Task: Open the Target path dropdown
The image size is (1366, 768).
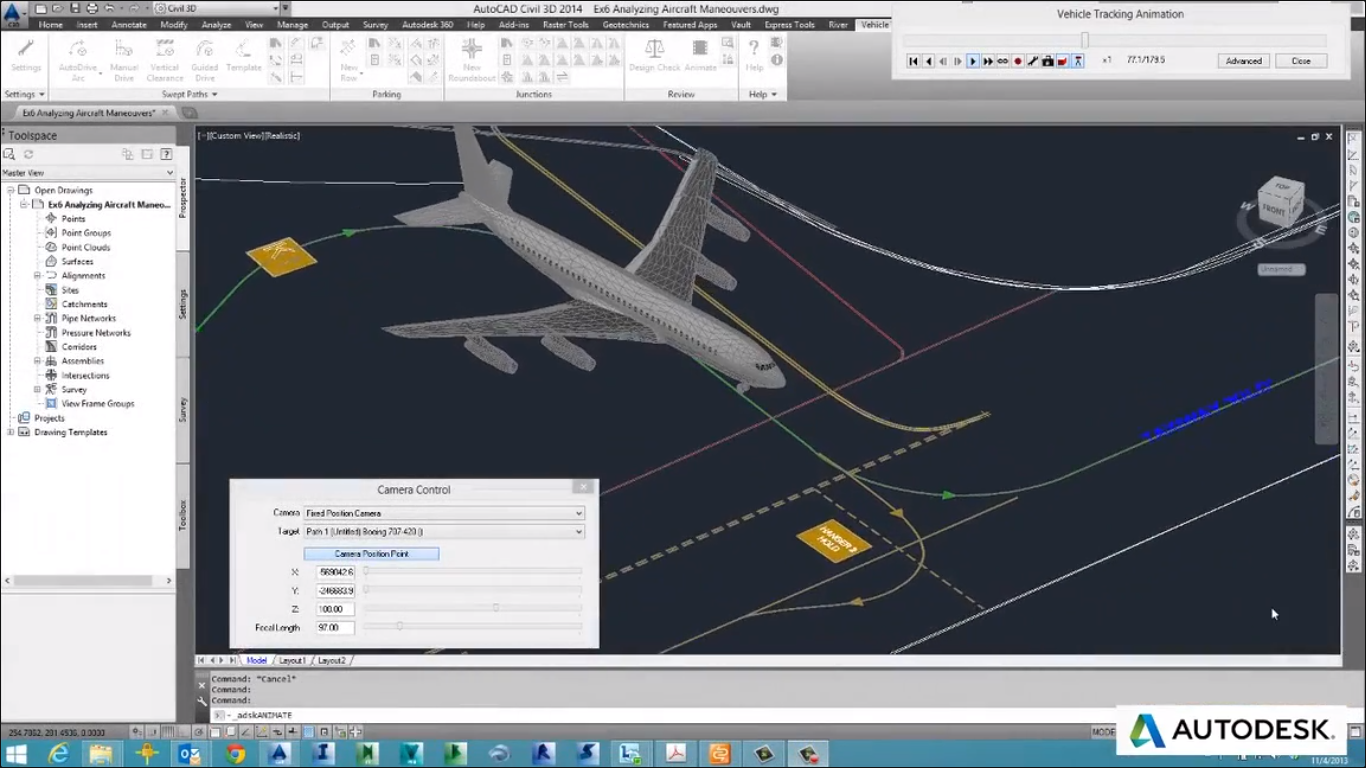Action: pos(444,532)
